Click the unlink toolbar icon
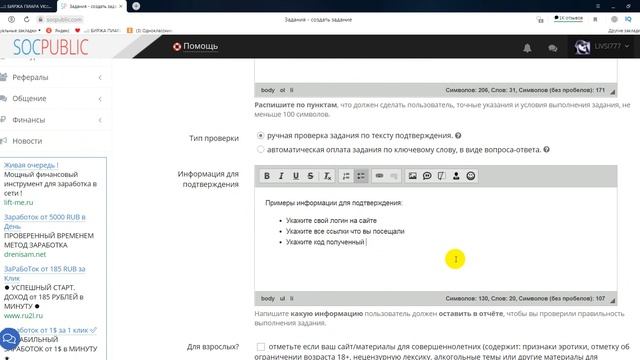The width and height of the screenshot is (640, 360). click(x=394, y=176)
